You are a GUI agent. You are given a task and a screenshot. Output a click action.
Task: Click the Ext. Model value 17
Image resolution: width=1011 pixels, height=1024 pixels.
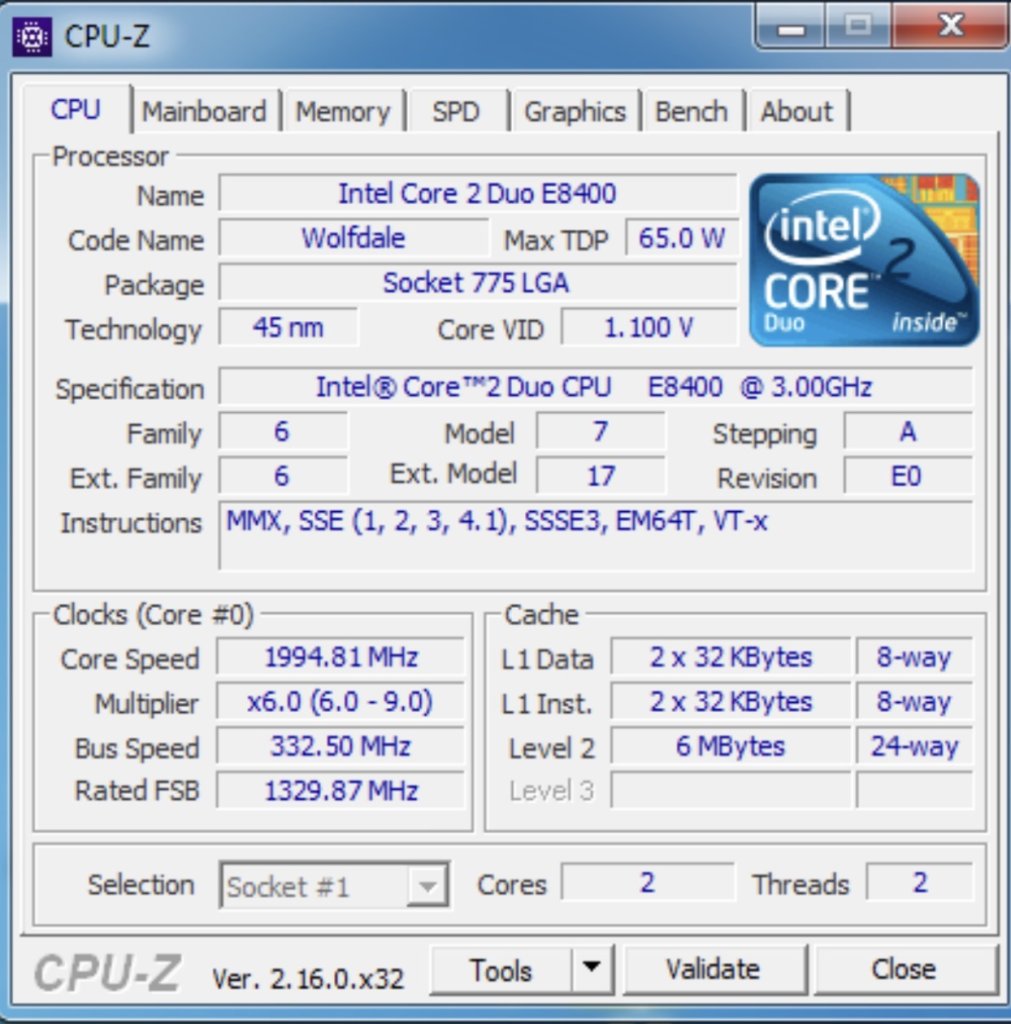[x=600, y=475]
